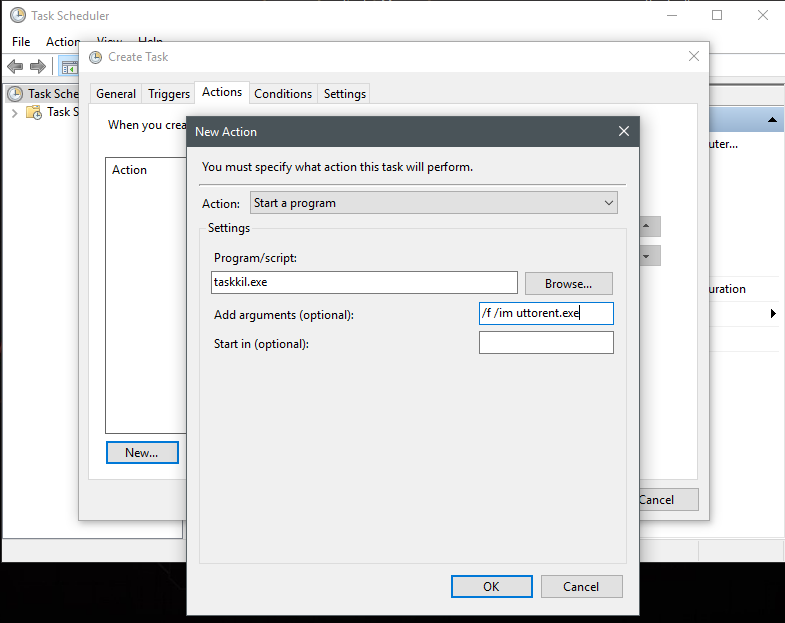Click the Start in (optional) input field
Screen dimensions: 785x623
pos(546,343)
